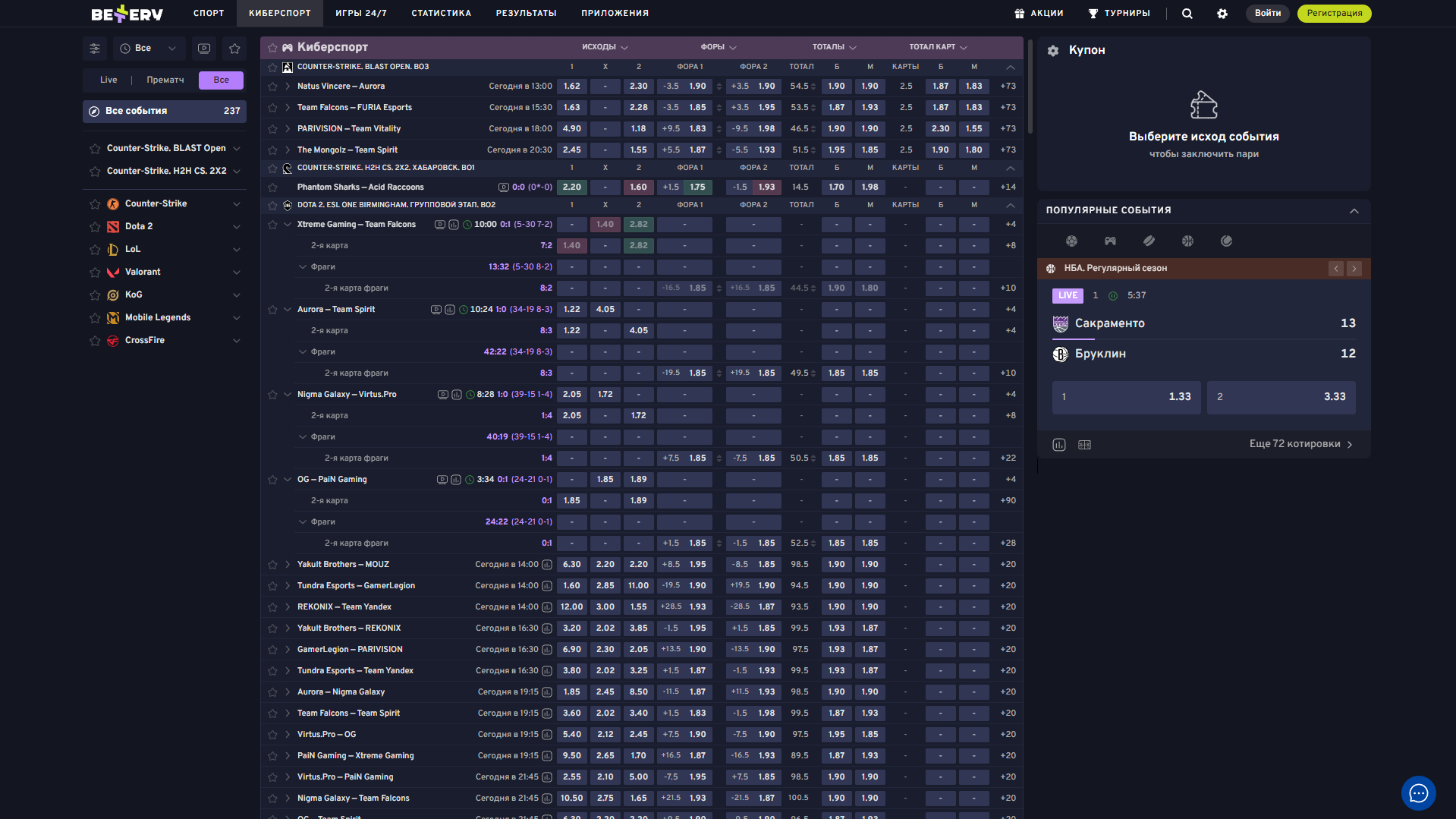
Task: Open the search icon in header
Action: (x=1187, y=14)
